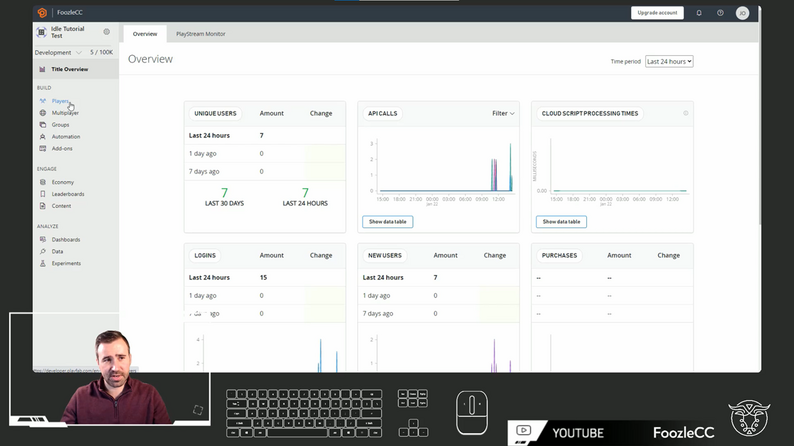Open the Multiplayer menu item
This screenshot has height=446, width=794.
click(x=65, y=113)
